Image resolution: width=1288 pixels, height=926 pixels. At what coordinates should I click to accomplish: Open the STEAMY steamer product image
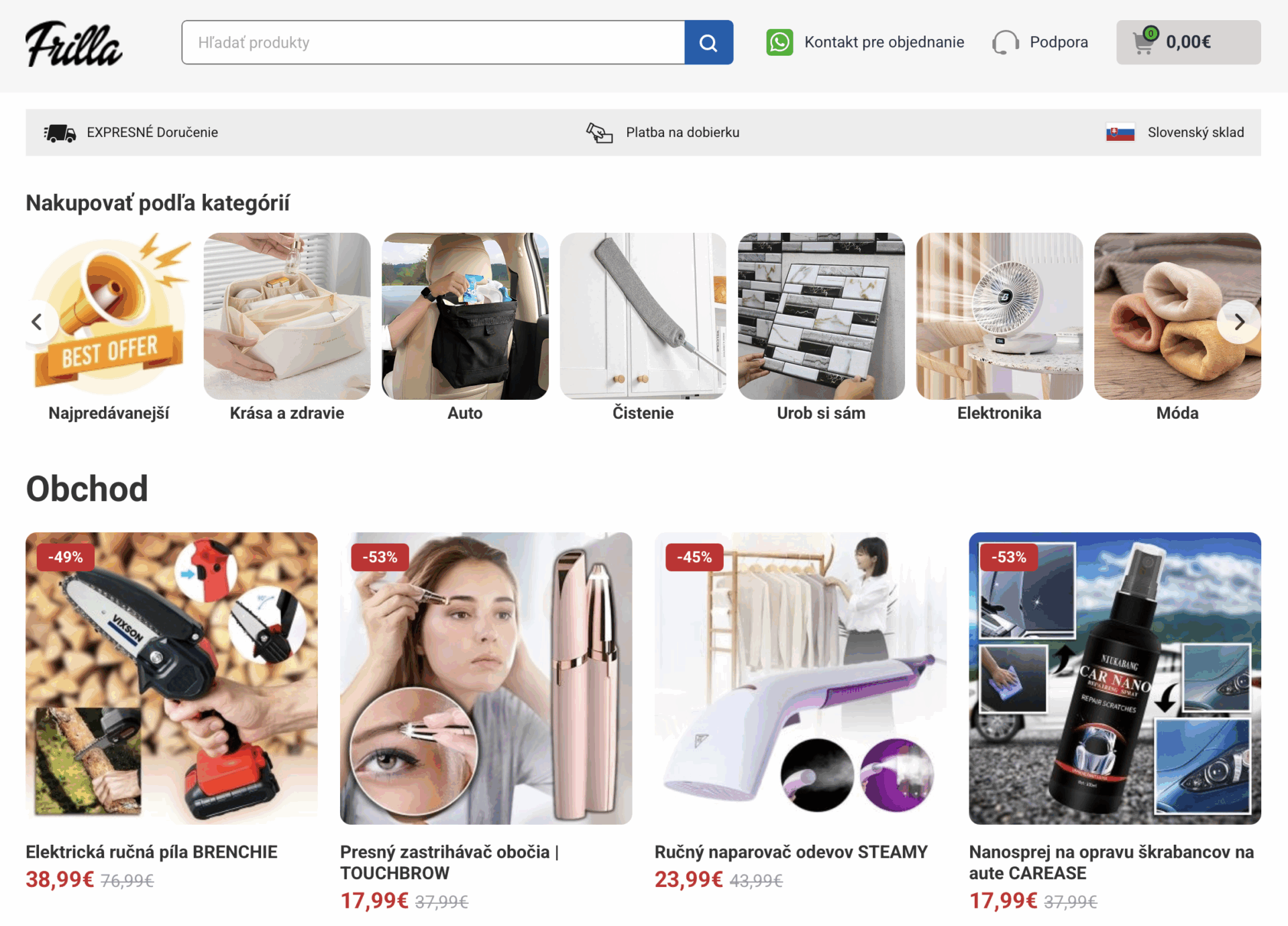[x=800, y=678]
